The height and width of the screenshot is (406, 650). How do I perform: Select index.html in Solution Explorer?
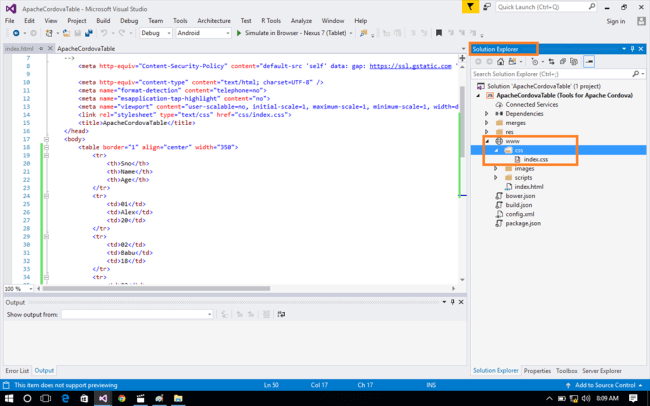[528, 187]
